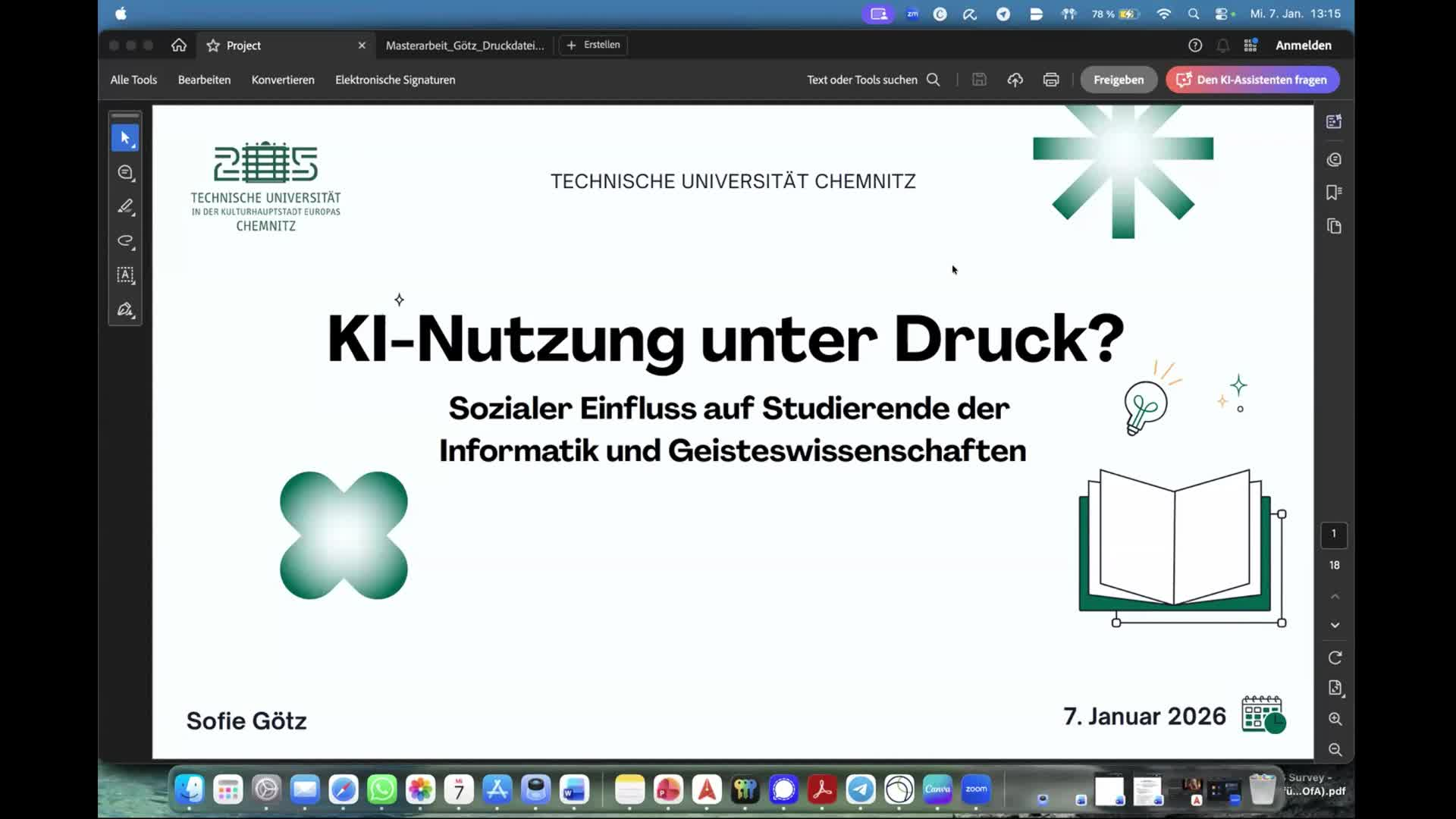
Task: Open Finder from the dock
Action: (x=190, y=790)
